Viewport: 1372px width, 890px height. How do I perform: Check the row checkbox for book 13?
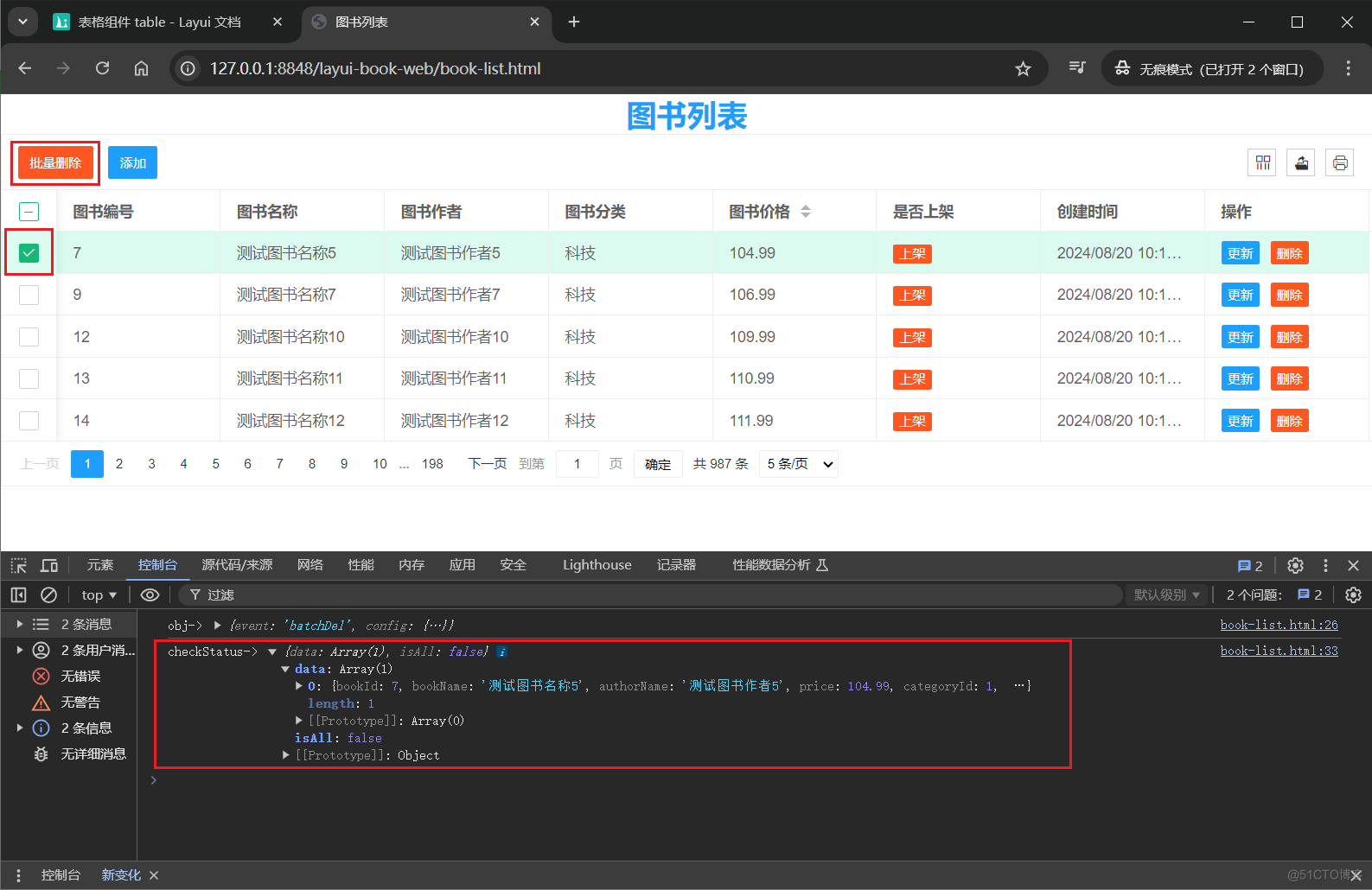[x=29, y=378]
